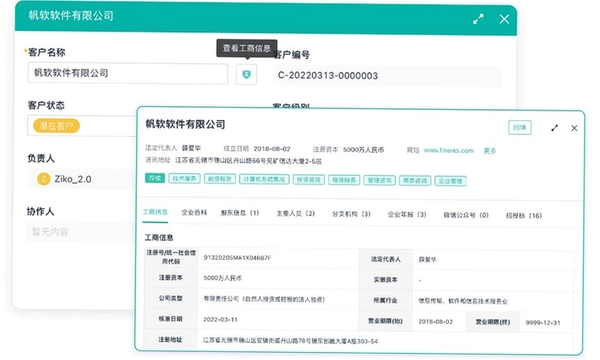Open the 股东信息 (1) tab

point(240,213)
